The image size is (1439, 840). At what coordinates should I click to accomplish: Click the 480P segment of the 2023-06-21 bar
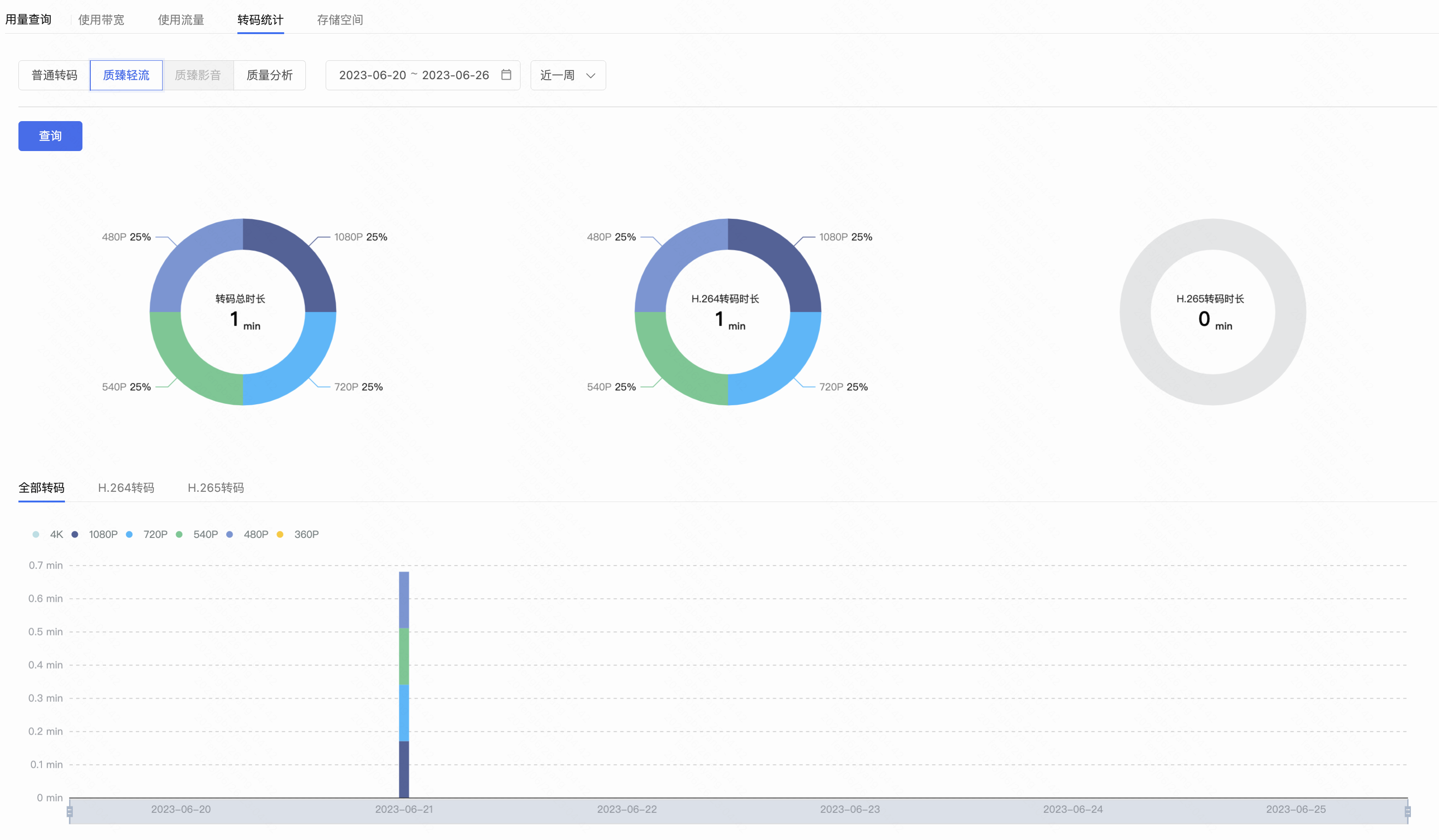[x=404, y=600]
